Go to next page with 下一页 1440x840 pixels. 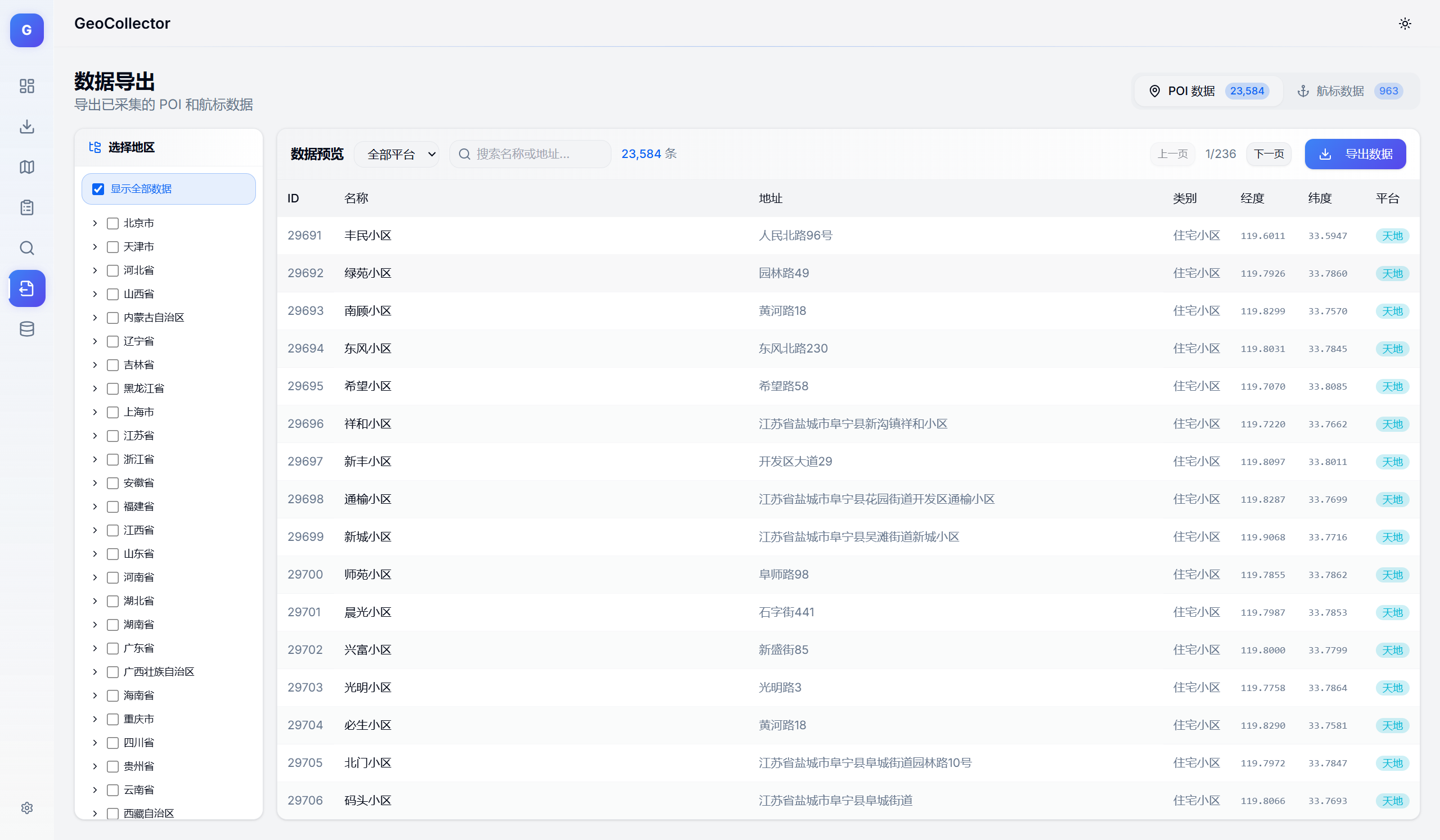pyautogui.click(x=1268, y=154)
